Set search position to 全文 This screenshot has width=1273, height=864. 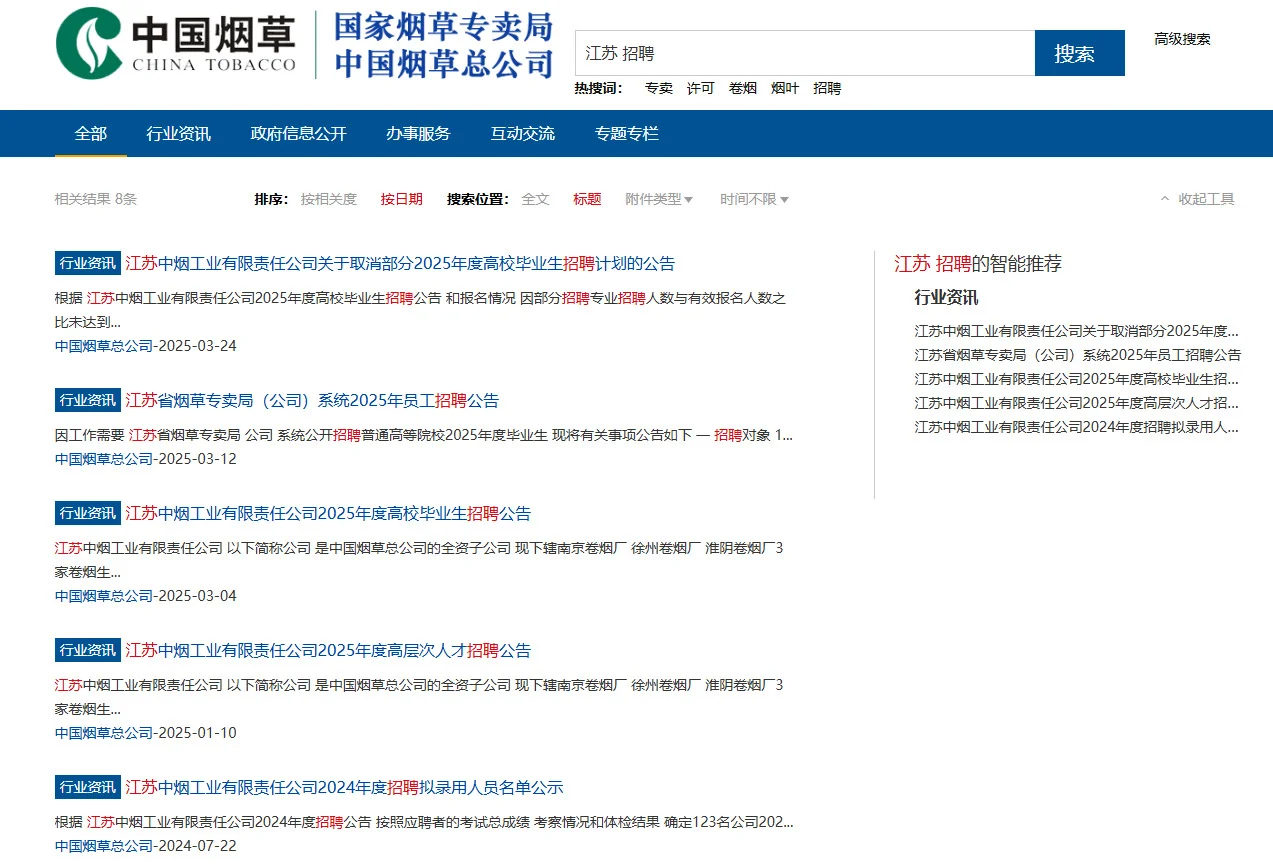point(536,198)
